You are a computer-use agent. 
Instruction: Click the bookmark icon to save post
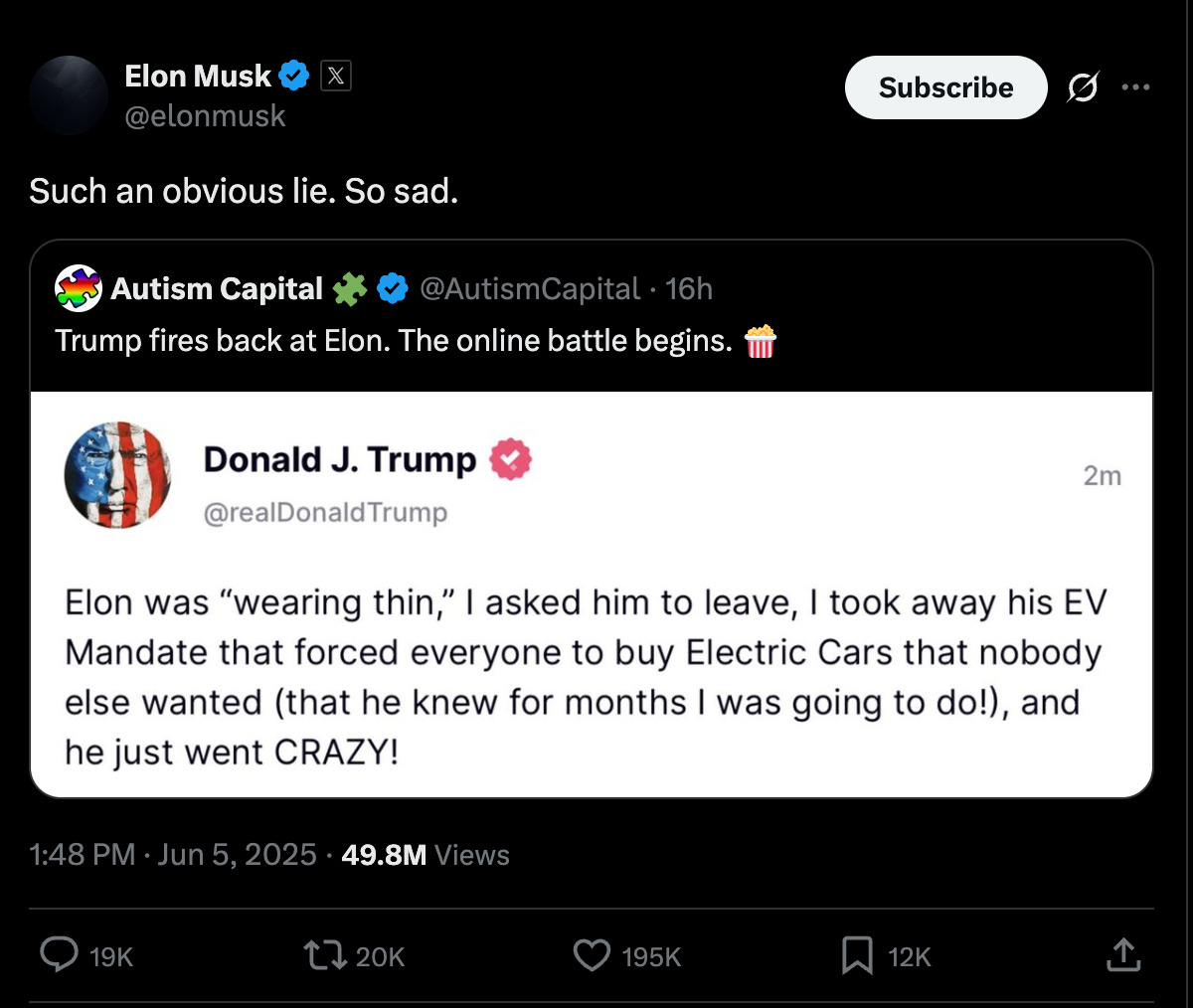[856, 955]
